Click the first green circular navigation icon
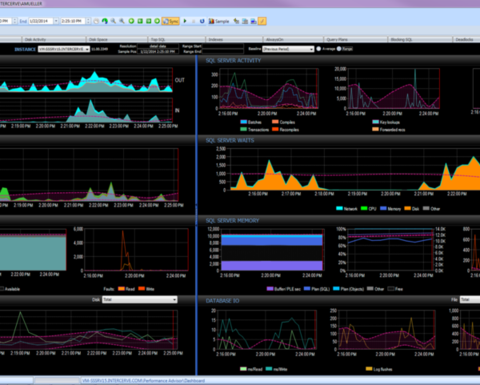The image size is (480, 385). (x=131, y=21)
